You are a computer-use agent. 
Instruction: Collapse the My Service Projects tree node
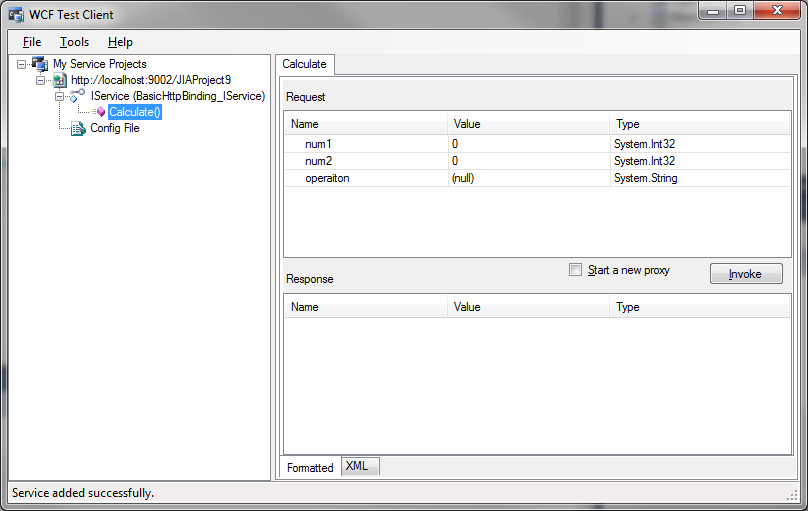tap(21, 64)
